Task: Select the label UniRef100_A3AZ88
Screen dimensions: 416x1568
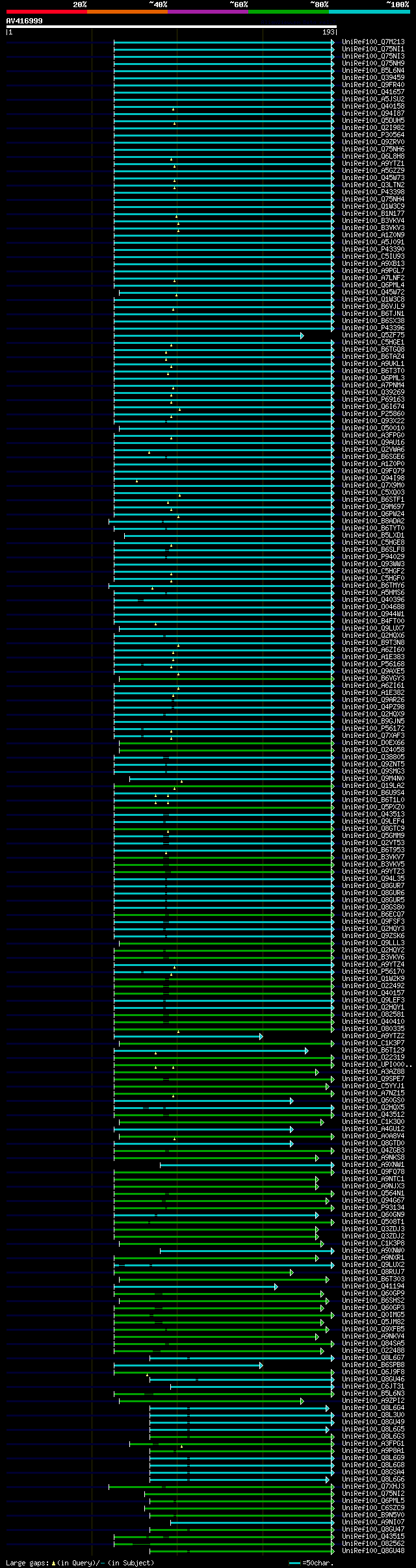Action: [x=373, y=1072]
